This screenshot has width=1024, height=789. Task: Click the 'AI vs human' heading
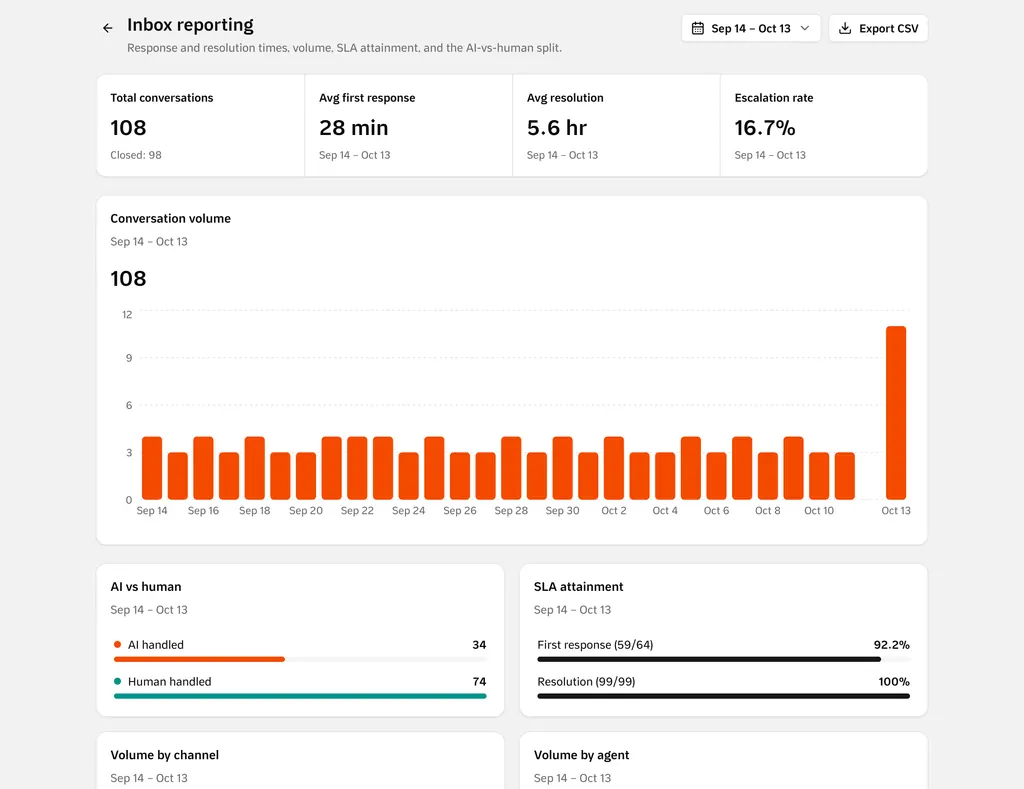coord(146,587)
